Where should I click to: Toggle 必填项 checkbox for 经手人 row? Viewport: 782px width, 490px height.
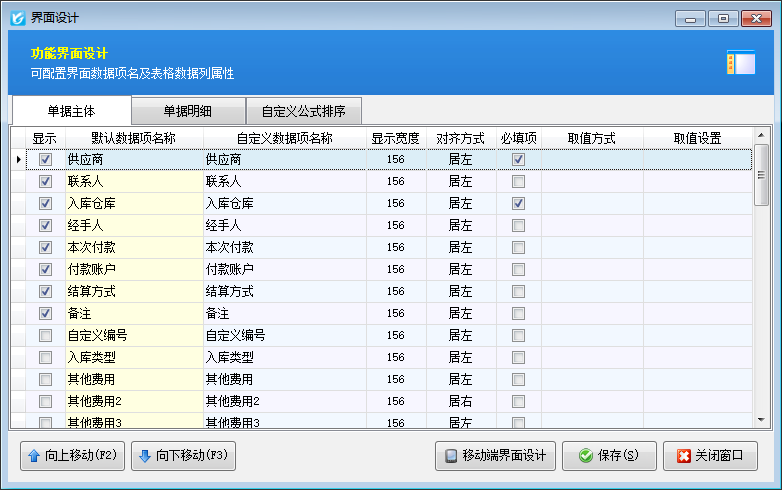518,226
